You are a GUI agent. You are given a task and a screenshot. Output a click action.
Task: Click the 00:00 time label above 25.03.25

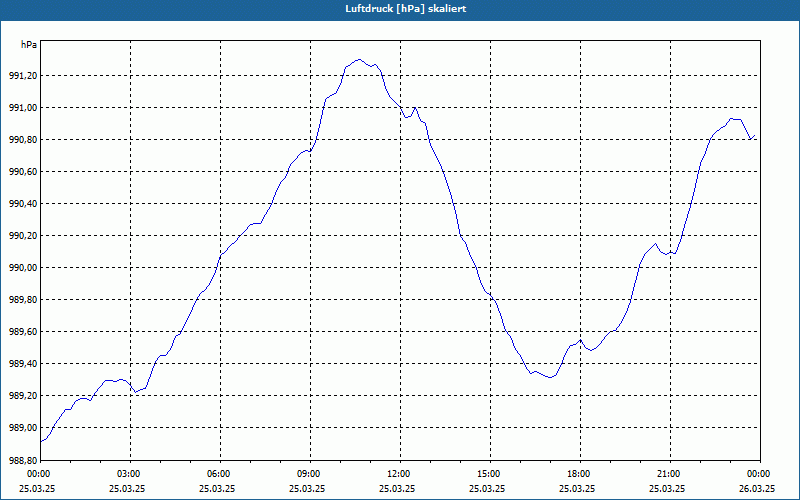pyautogui.click(x=39, y=474)
